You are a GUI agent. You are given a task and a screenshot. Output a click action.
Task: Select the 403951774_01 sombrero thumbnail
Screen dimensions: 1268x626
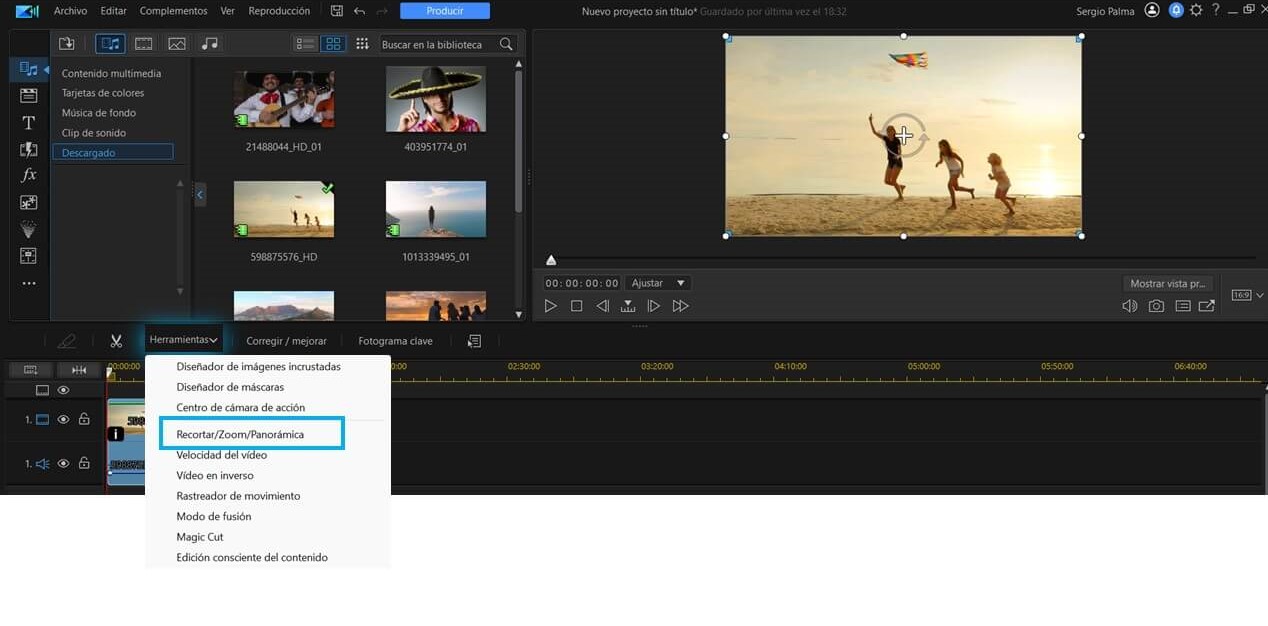point(435,98)
